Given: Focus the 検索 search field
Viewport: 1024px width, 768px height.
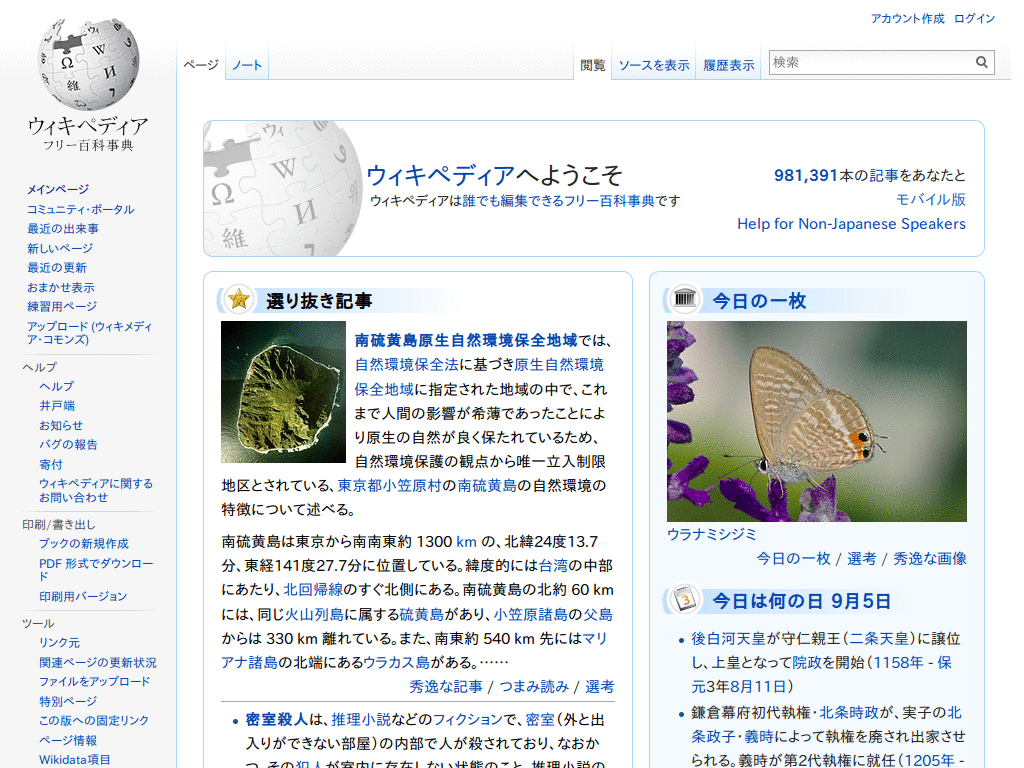Looking at the screenshot, I should [x=872, y=62].
